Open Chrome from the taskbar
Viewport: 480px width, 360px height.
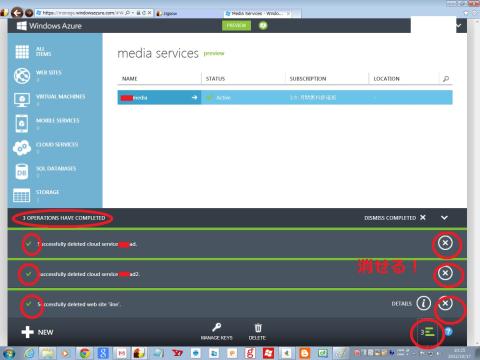[x=85, y=353]
